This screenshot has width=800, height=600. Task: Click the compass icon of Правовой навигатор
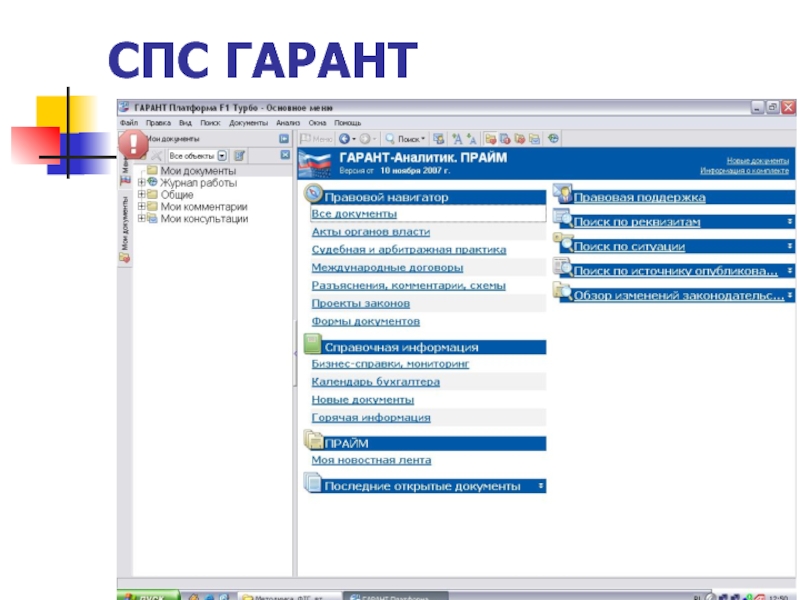pos(313,193)
